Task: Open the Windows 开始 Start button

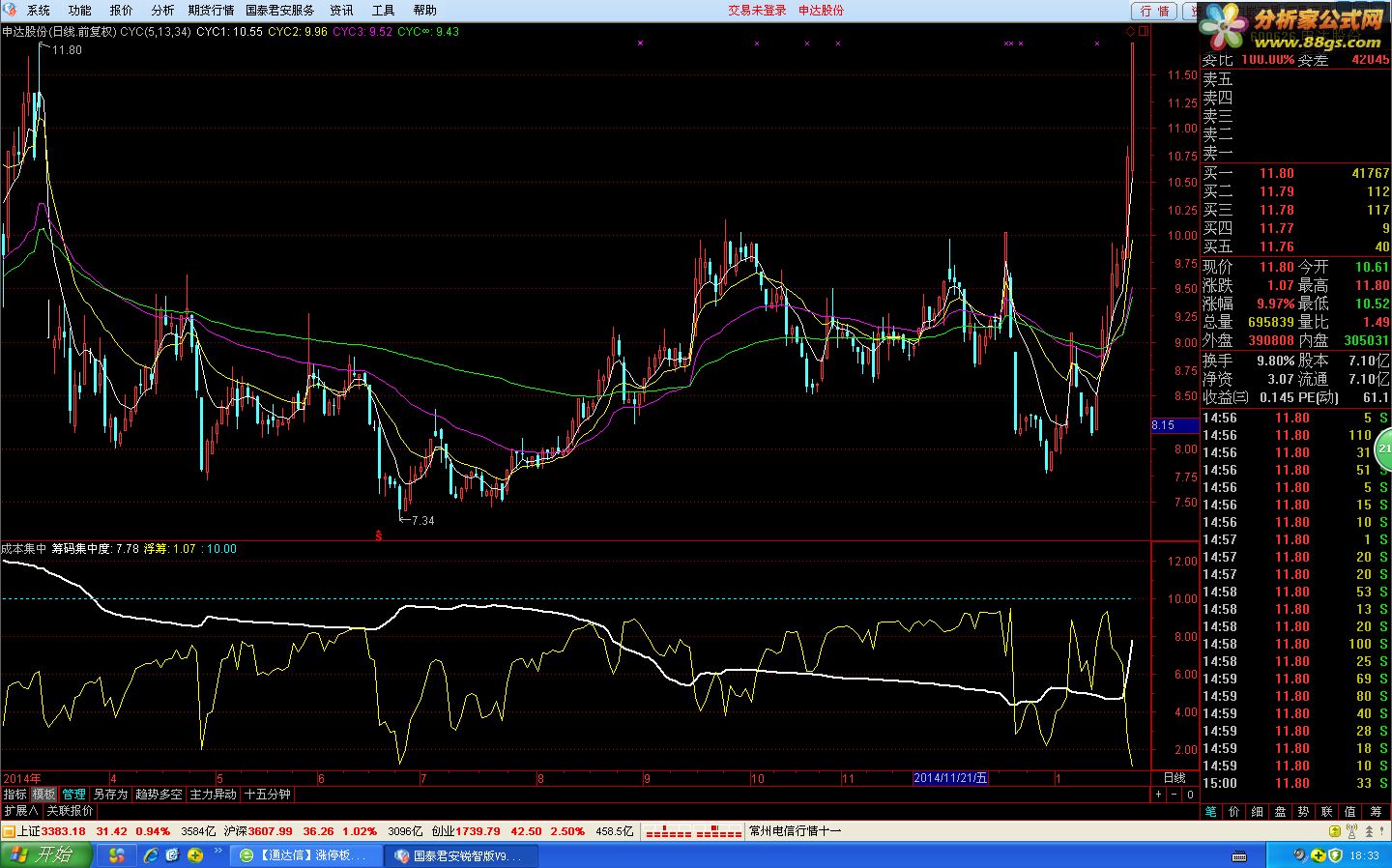Action: [45, 855]
